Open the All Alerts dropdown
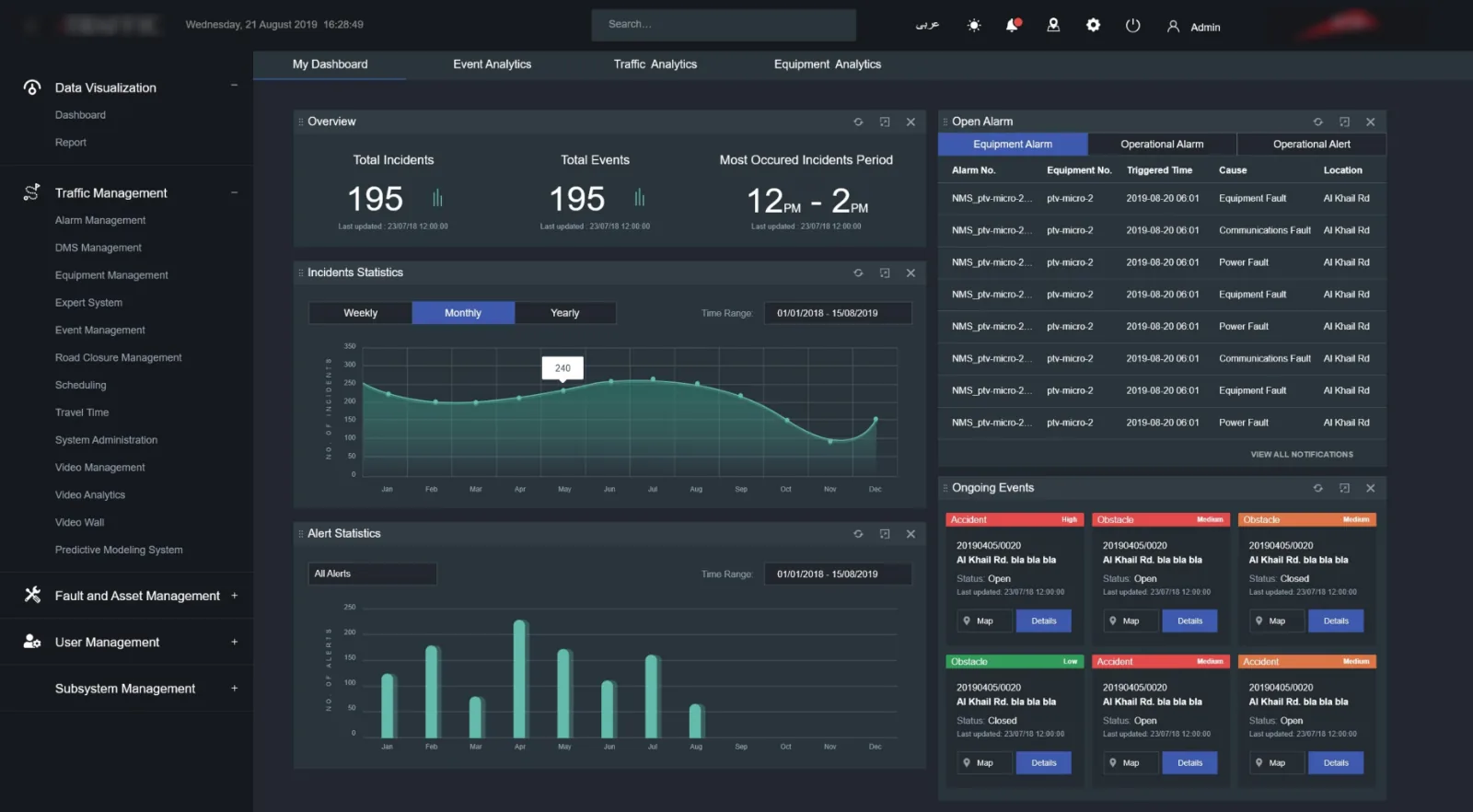The height and width of the screenshot is (812, 1473). pos(372,574)
